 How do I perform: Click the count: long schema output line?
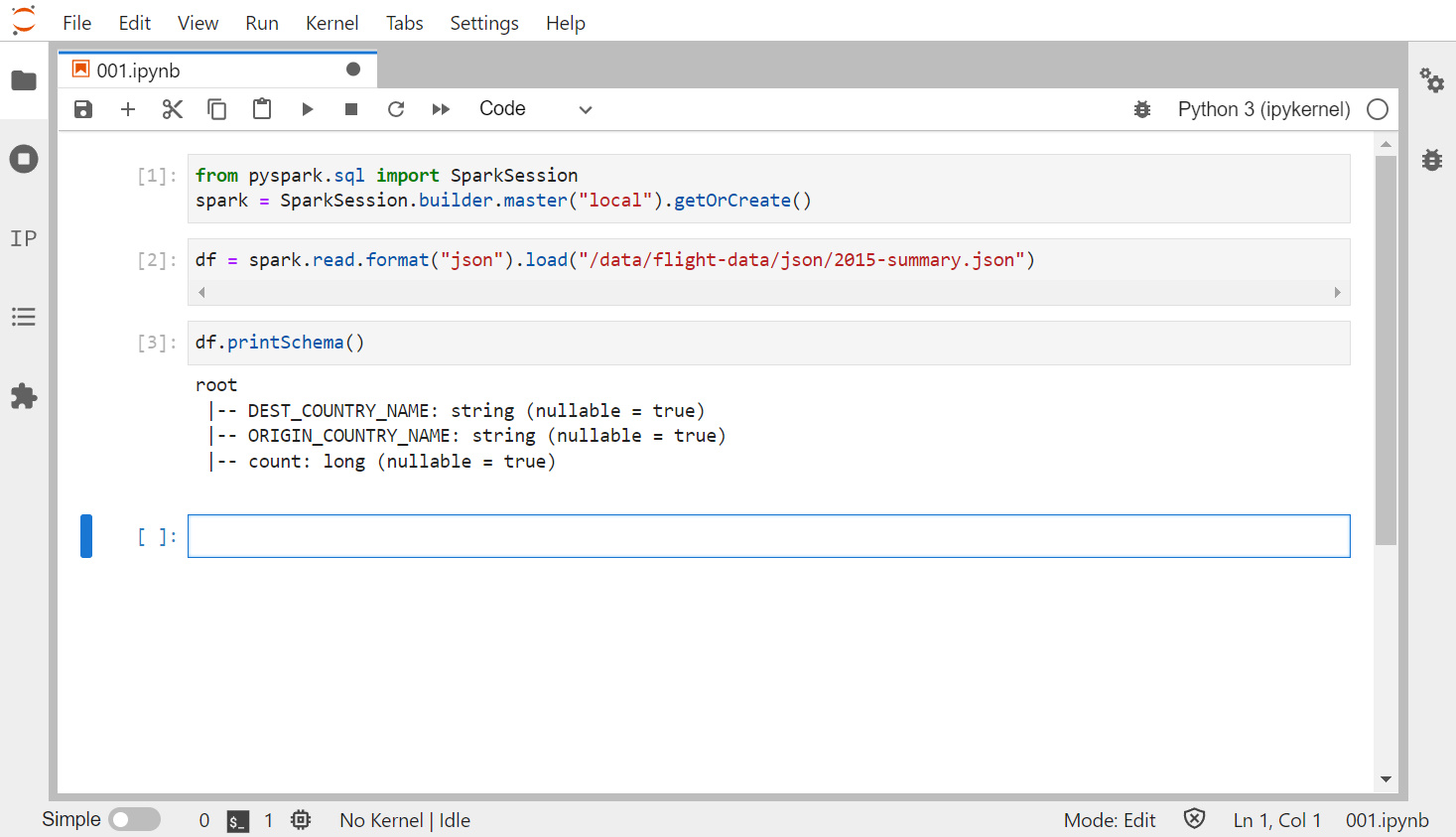tap(382, 461)
